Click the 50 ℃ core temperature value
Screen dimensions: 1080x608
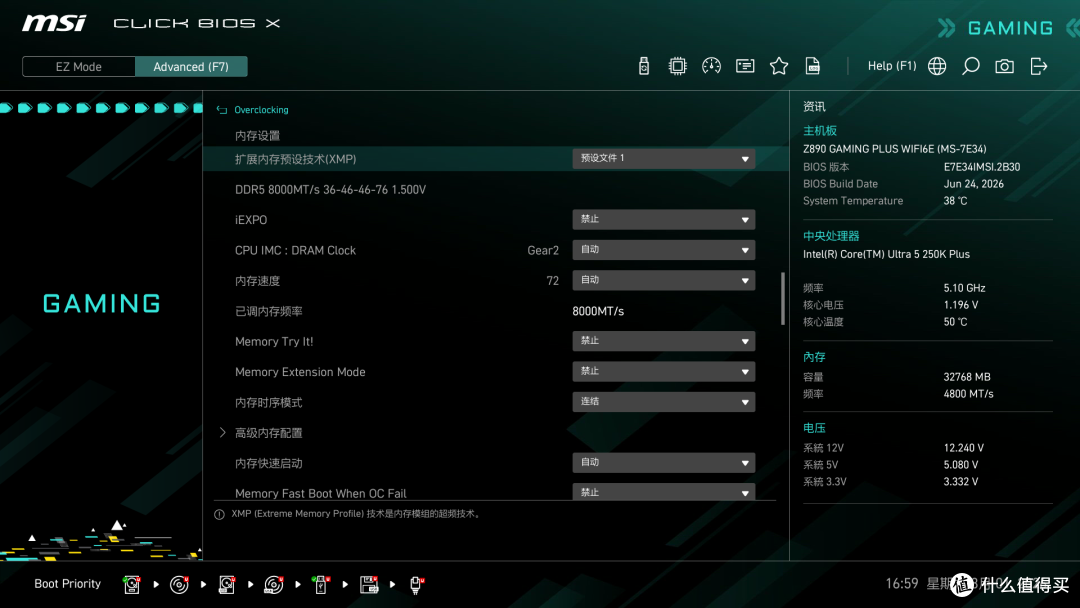955,322
